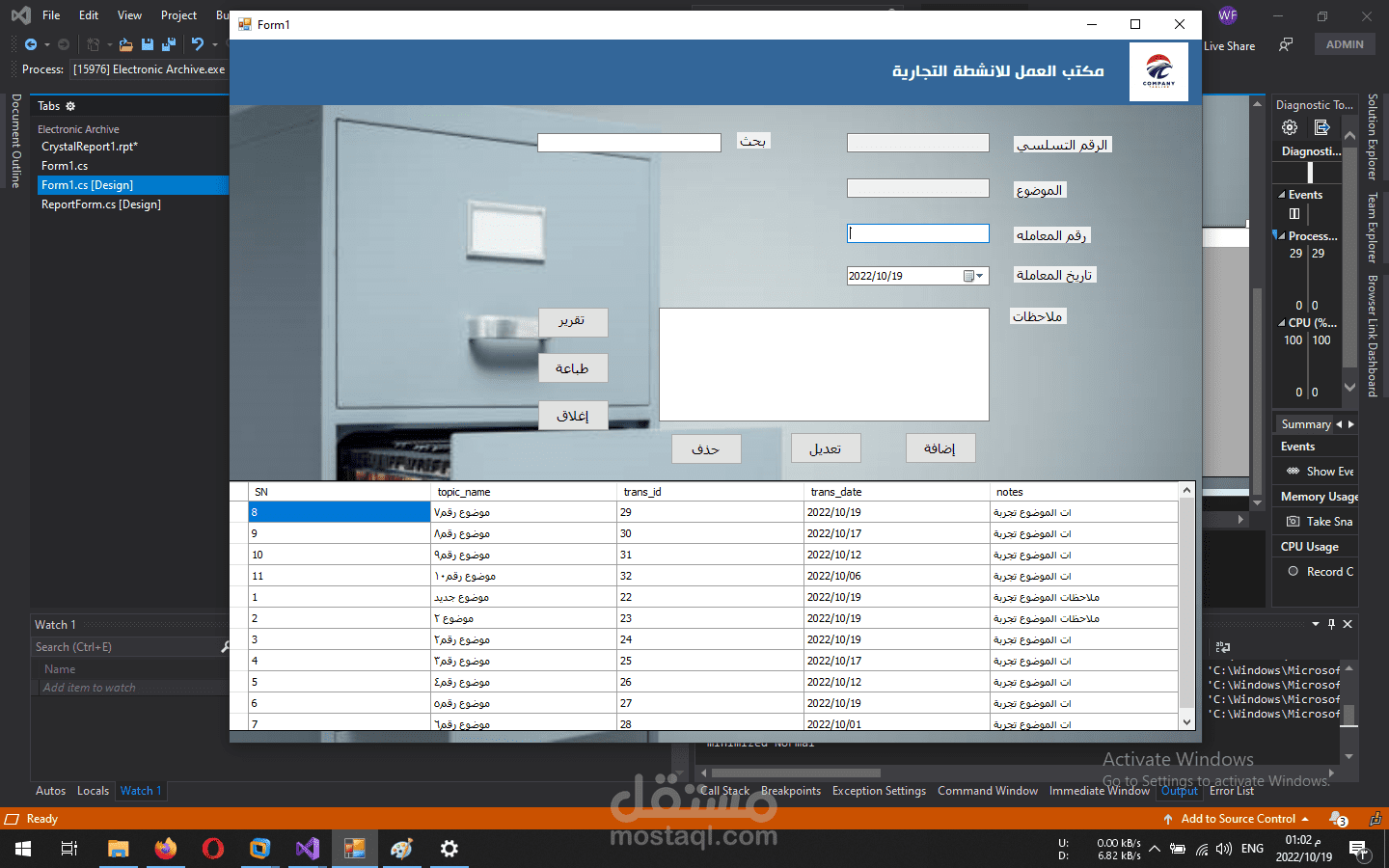Viewport: 1389px width, 868px height.
Task: Launch Firefox from the taskbar
Action: coord(166,849)
